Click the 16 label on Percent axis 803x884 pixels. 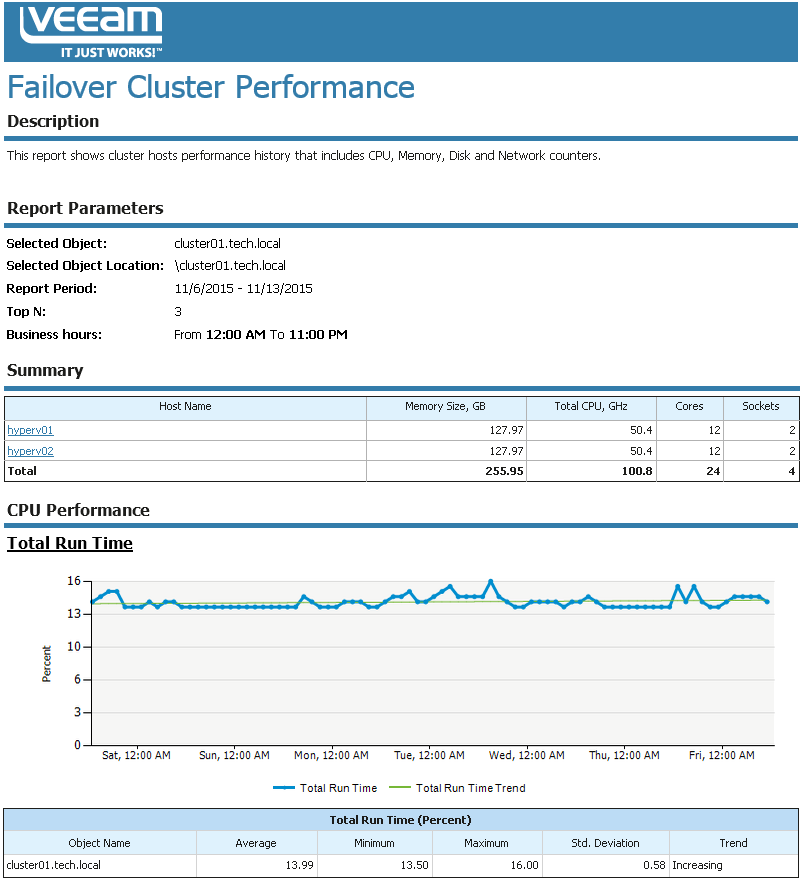74,581
